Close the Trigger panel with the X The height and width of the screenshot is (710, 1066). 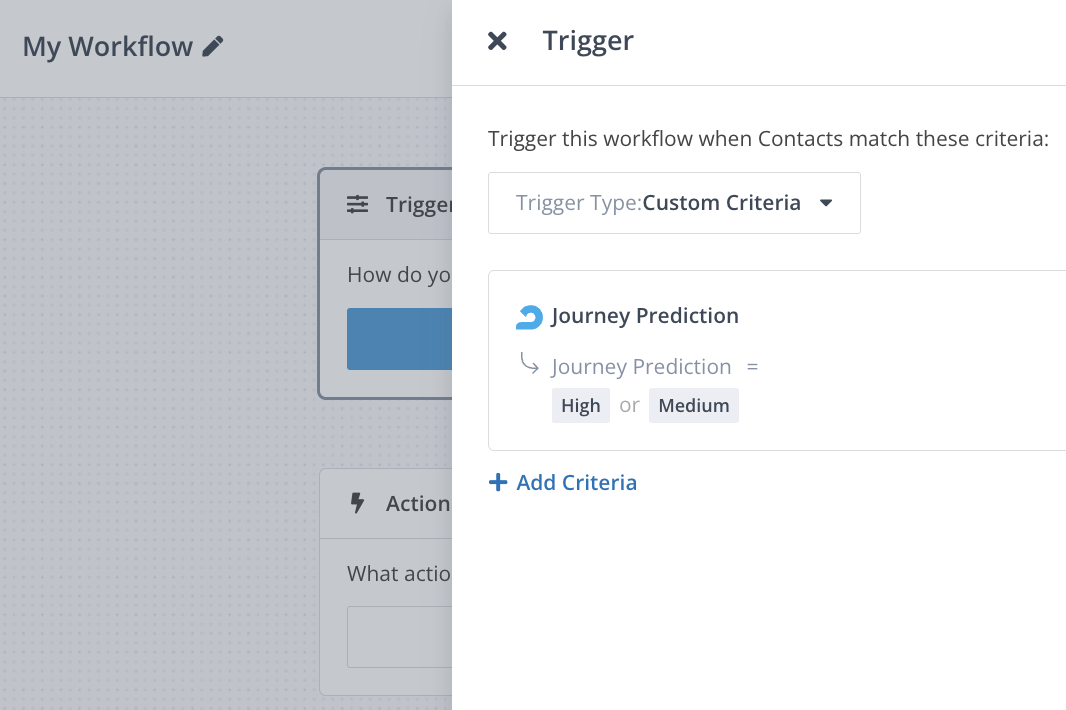497,41
